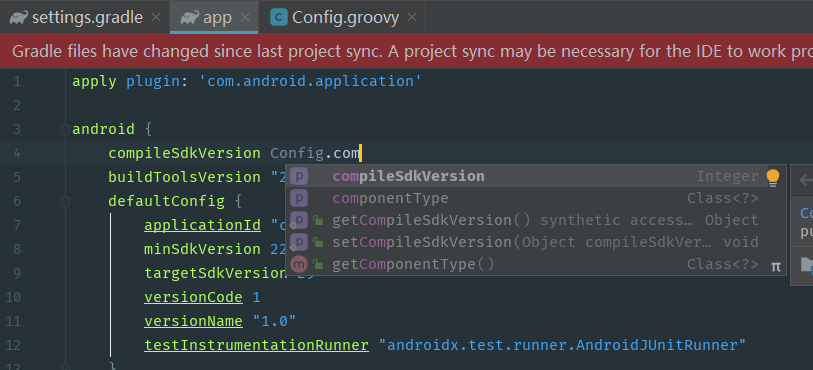Collapse the android block fold marker

tap(65, 130)
